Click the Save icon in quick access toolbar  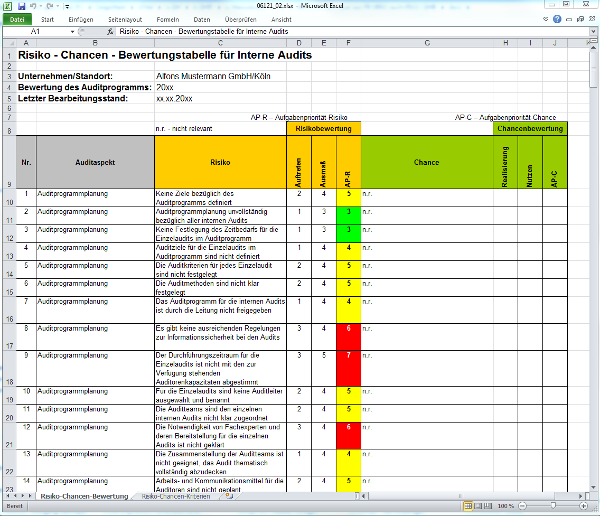point(22,6)
